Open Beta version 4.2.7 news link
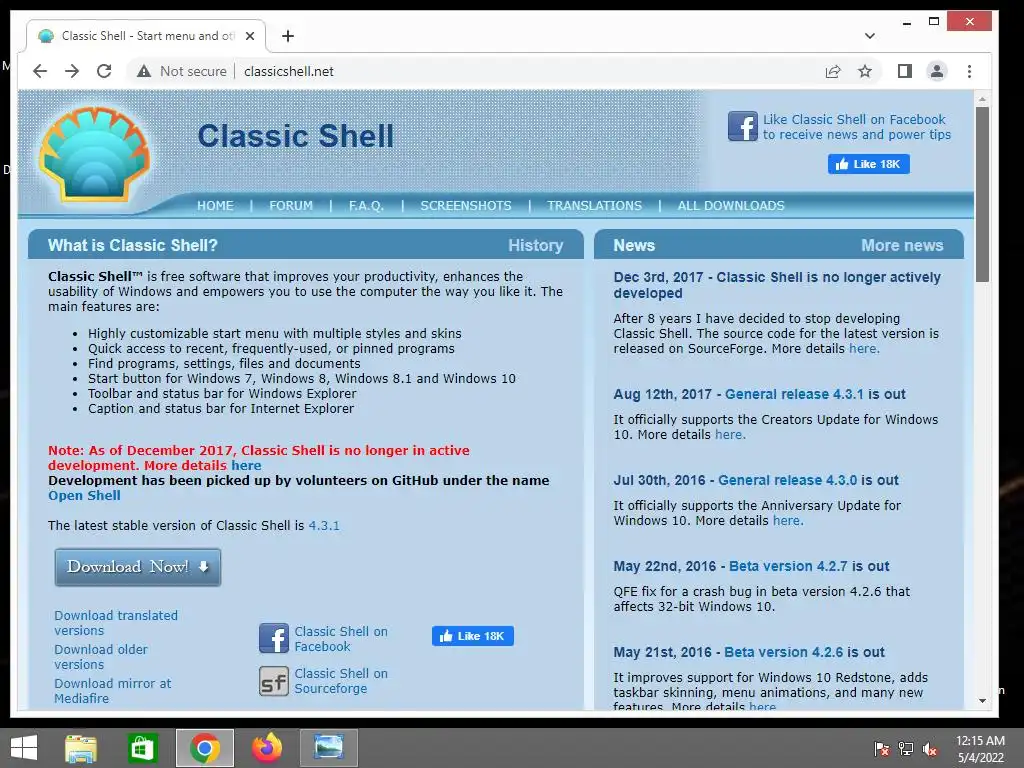This screenshot has width=1024, height=768. tap(788, 566)
